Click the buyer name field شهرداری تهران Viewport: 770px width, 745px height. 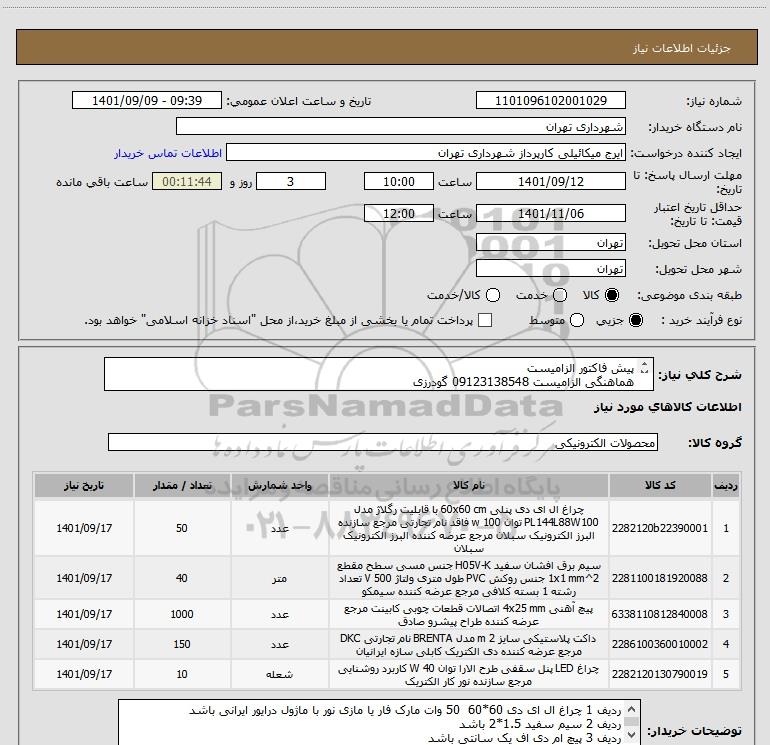[401, 126]
